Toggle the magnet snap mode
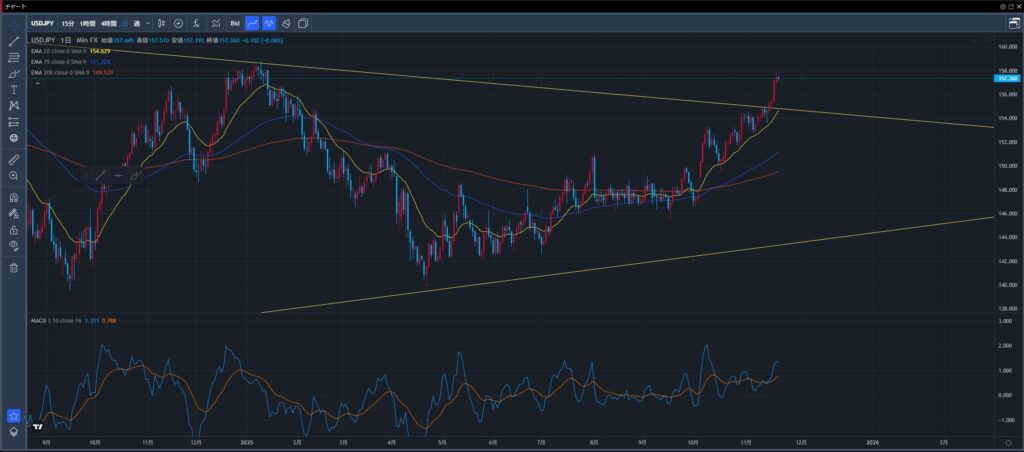The image size is (1024, 452). pyautogui.click(x=14, y=197)
